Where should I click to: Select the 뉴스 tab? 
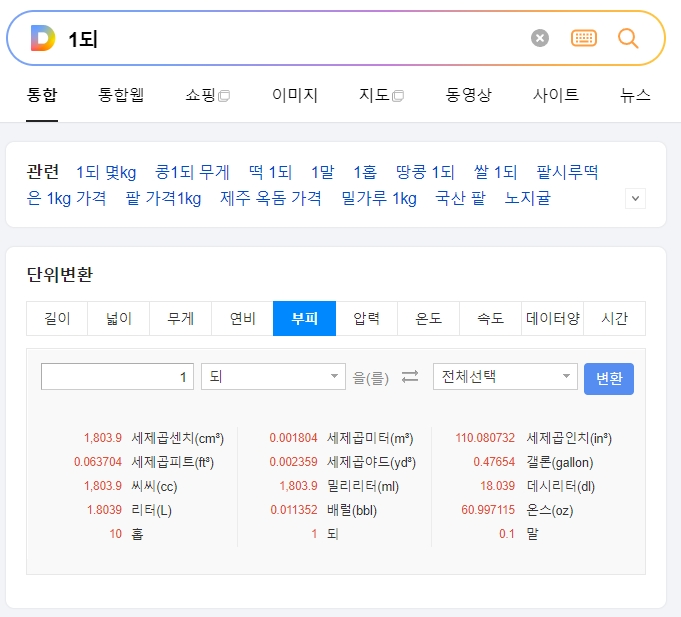pos(635,95)
